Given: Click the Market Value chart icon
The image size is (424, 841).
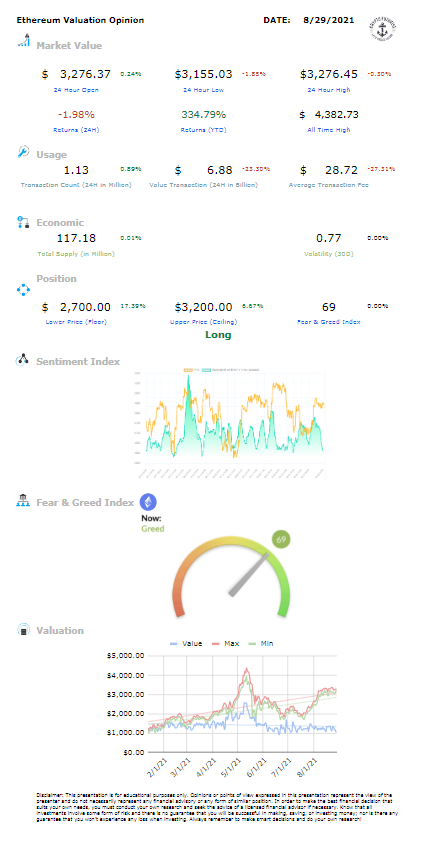Looking at the screenshot, I should (x=23, y=40).
